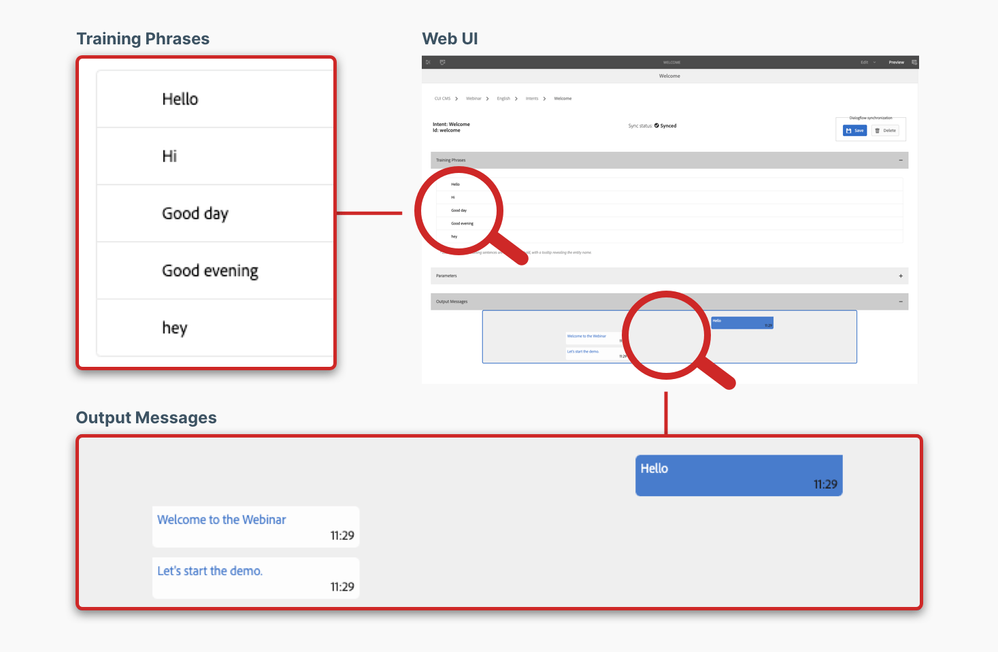
Task: Click the Synced status checkmark icon
Action: 657,126
